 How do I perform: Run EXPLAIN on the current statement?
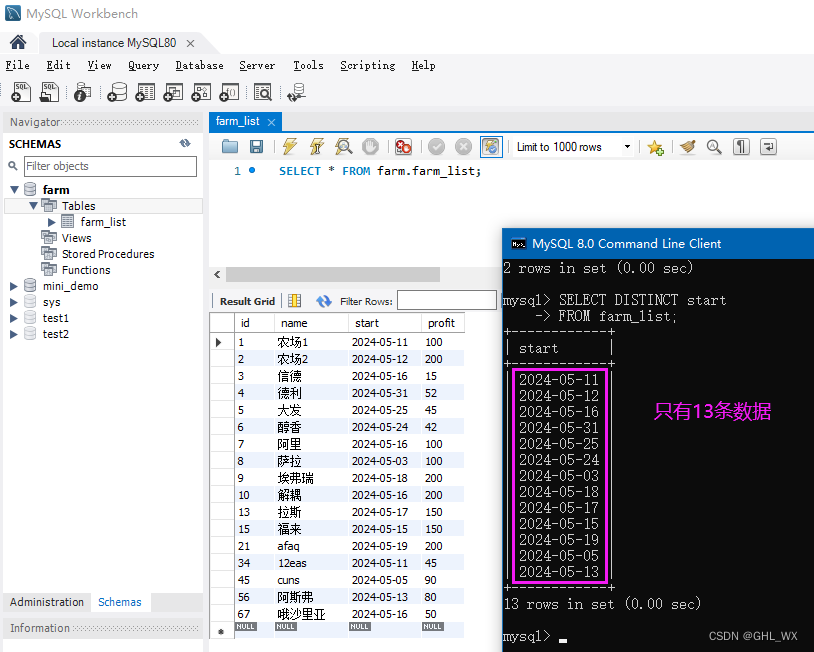click(x=344, y=147)
